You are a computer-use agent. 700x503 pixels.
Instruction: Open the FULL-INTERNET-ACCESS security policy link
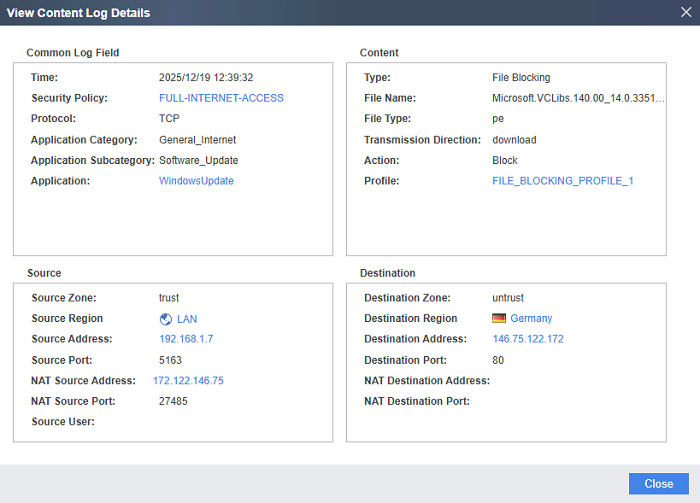click(221, 98)
